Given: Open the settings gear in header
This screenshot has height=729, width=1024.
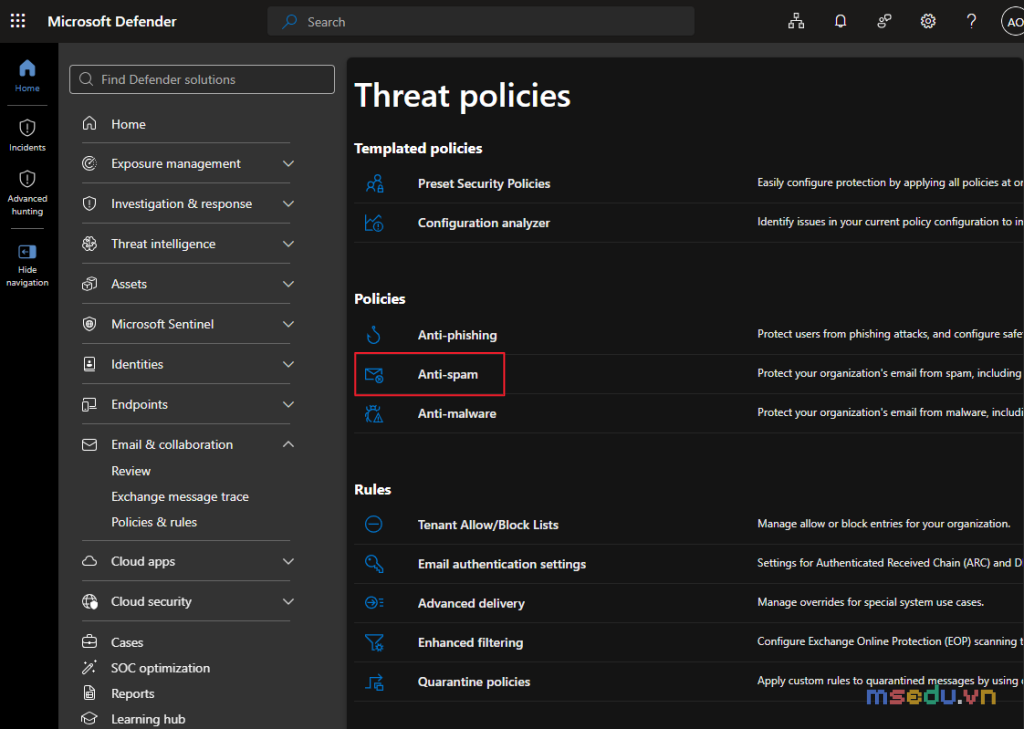Looking at the screenshot, I should click(x=928, y=22).
